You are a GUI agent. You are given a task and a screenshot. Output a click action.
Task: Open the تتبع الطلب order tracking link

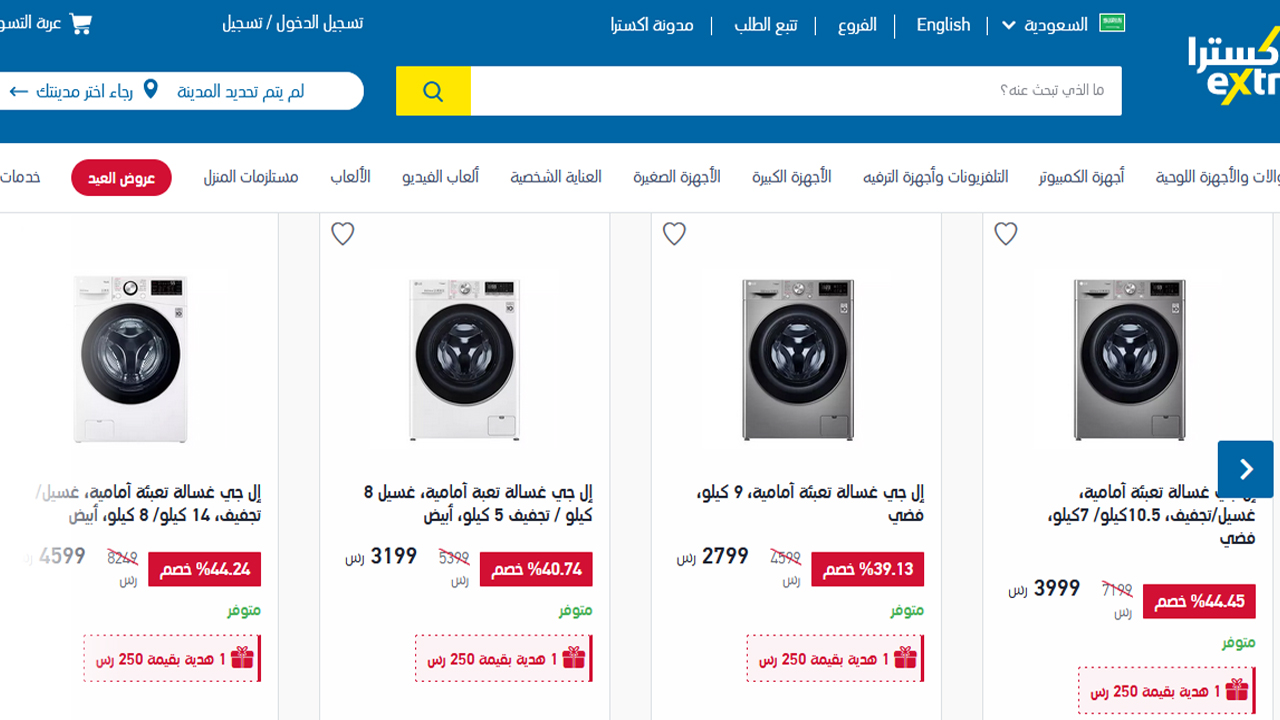(x=766, y=25)
